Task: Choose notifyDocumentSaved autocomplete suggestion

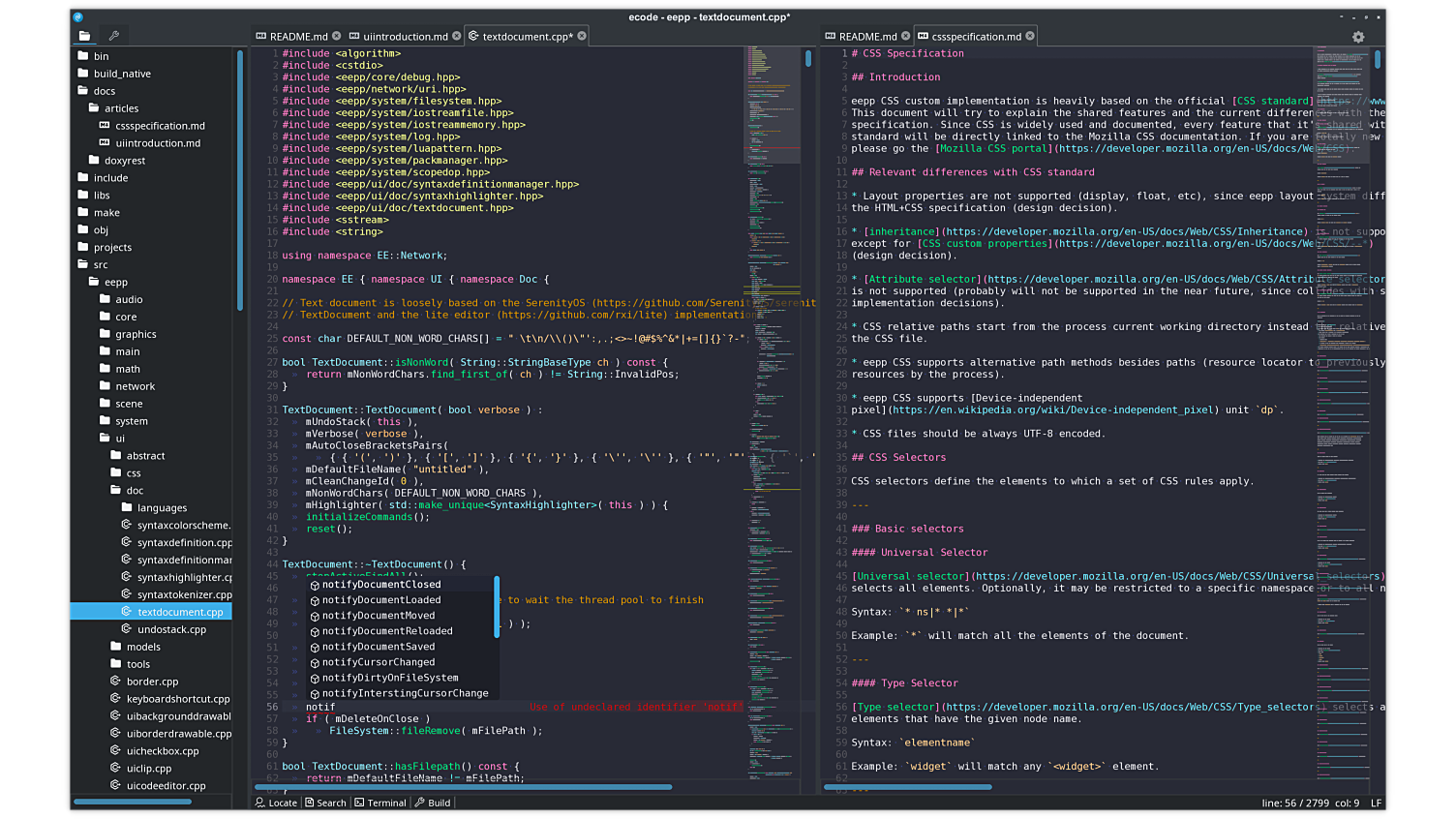Action: point(401,647)
